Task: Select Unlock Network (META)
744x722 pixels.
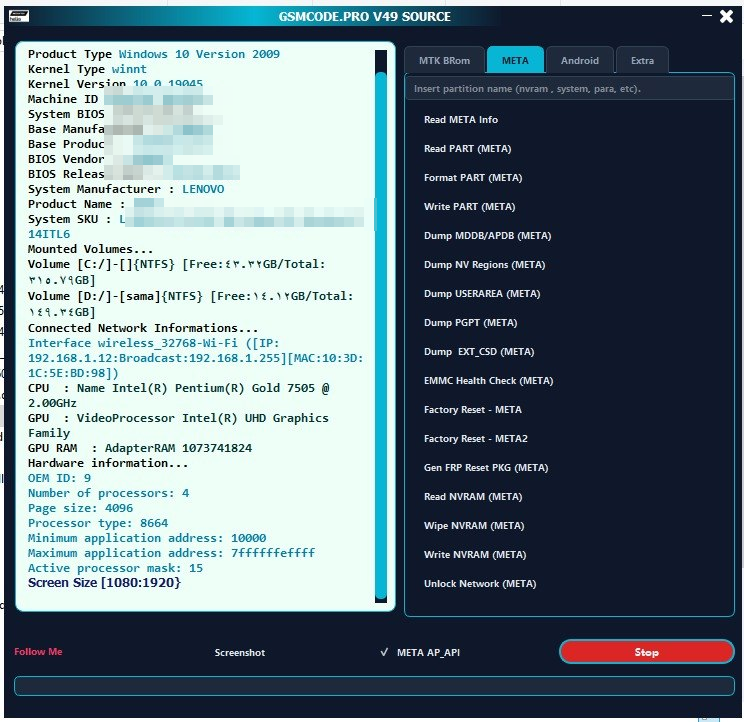Action: [x=480, y=583]
